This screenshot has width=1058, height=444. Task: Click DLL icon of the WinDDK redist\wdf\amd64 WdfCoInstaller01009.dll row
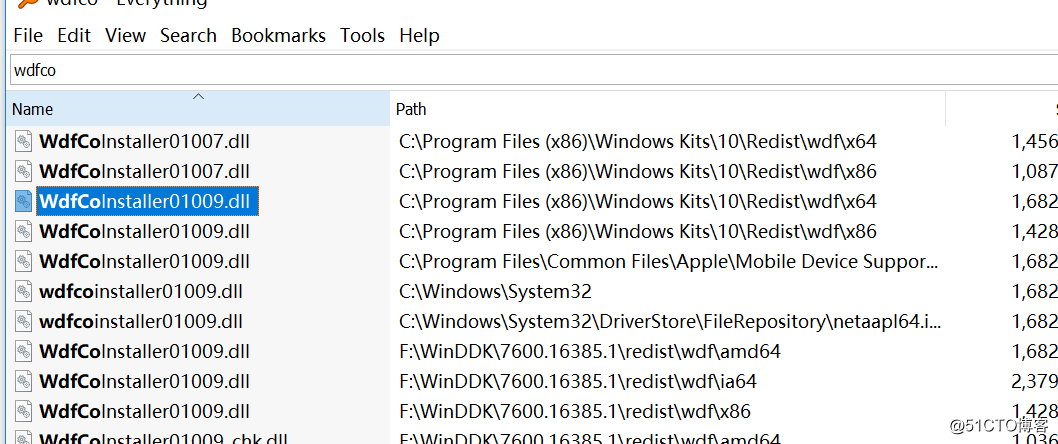24,352
